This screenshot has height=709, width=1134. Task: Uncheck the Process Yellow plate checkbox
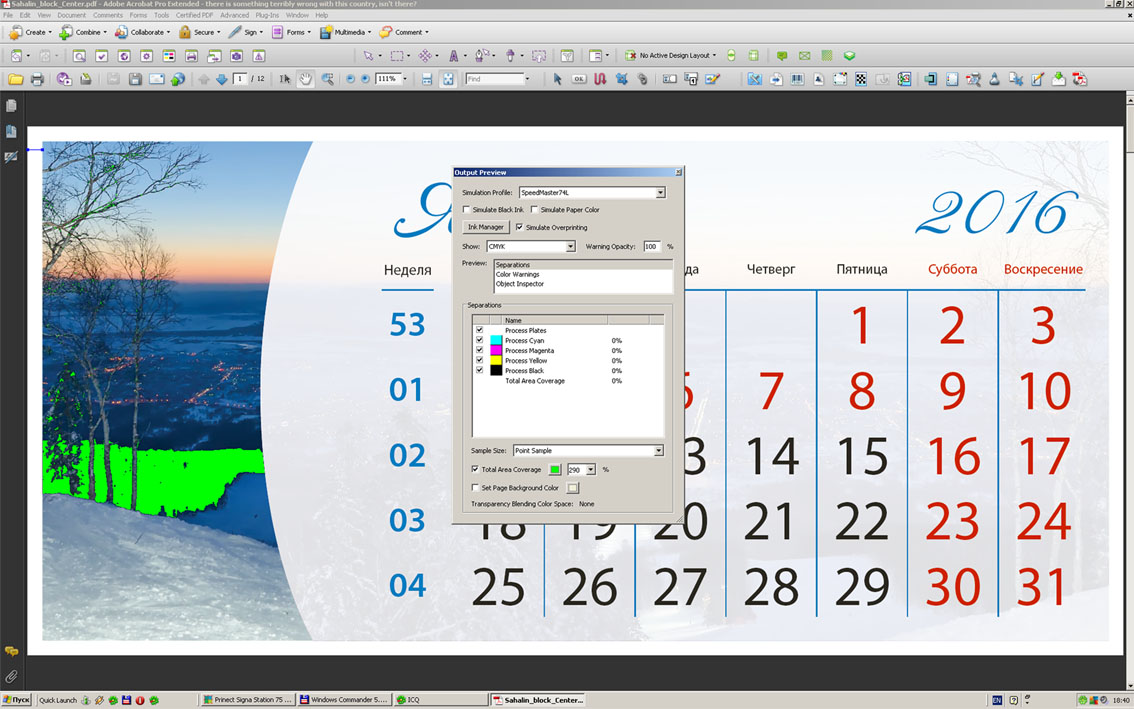click(x=479, y=360)
